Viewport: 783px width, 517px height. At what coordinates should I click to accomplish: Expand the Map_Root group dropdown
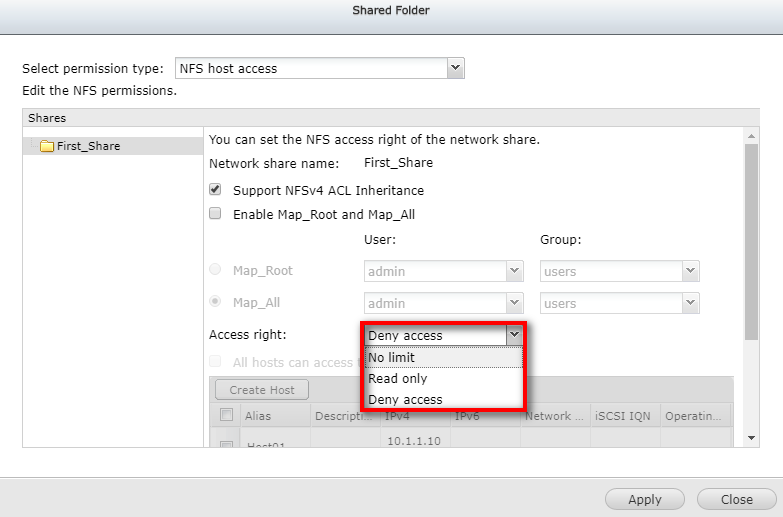689,271
